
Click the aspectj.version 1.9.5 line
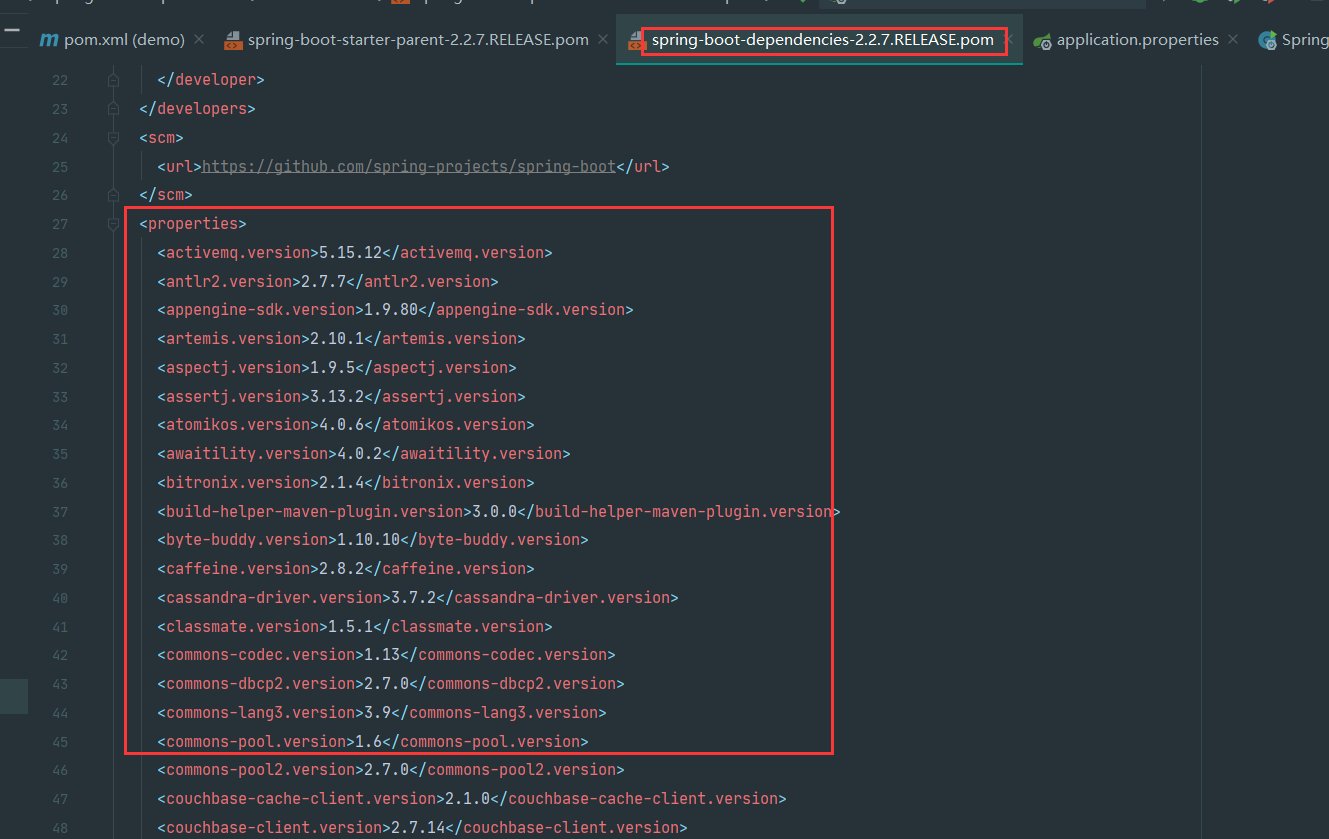pos(337,367)
